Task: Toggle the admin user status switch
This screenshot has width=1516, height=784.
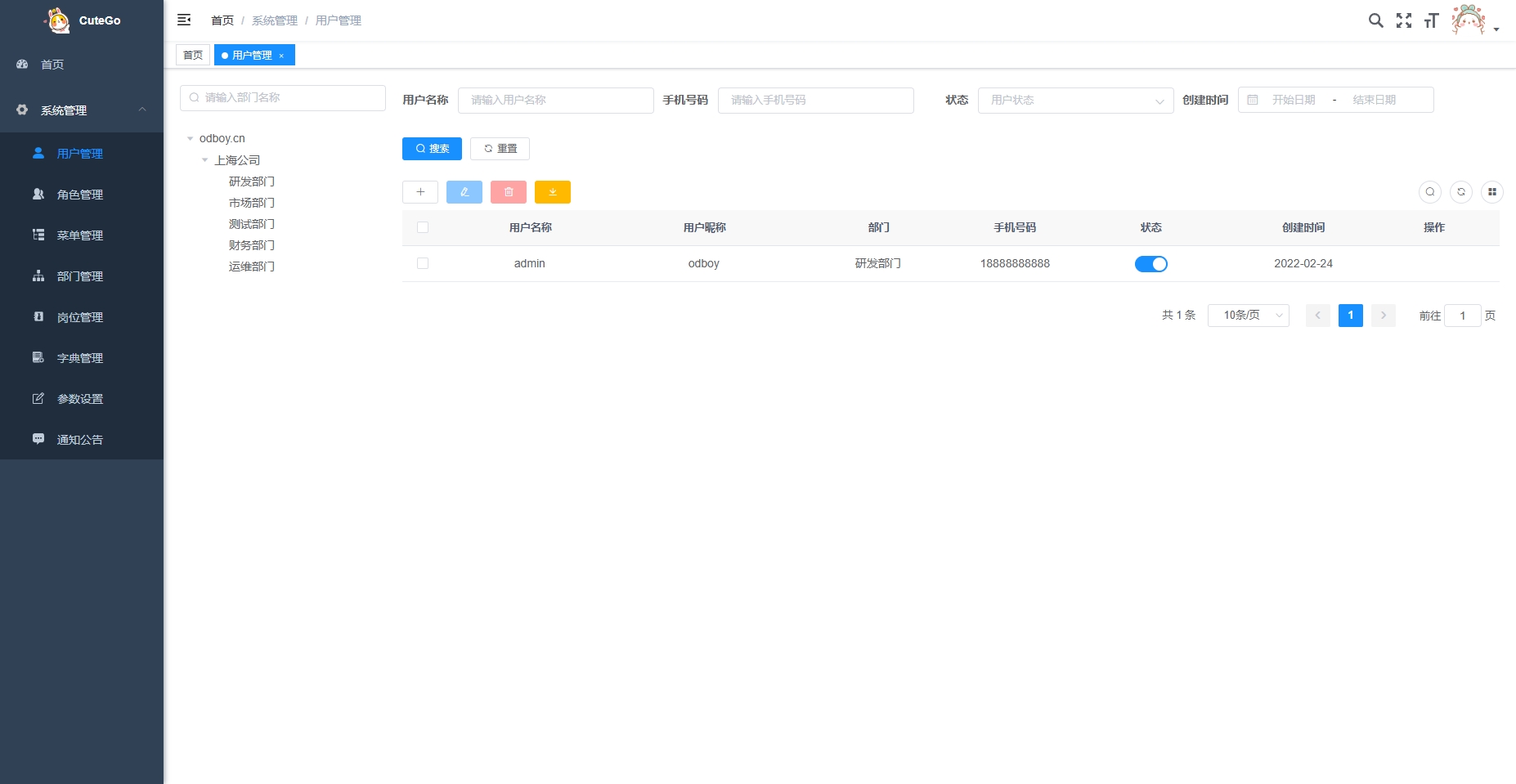Action: tap(1151, 264)
